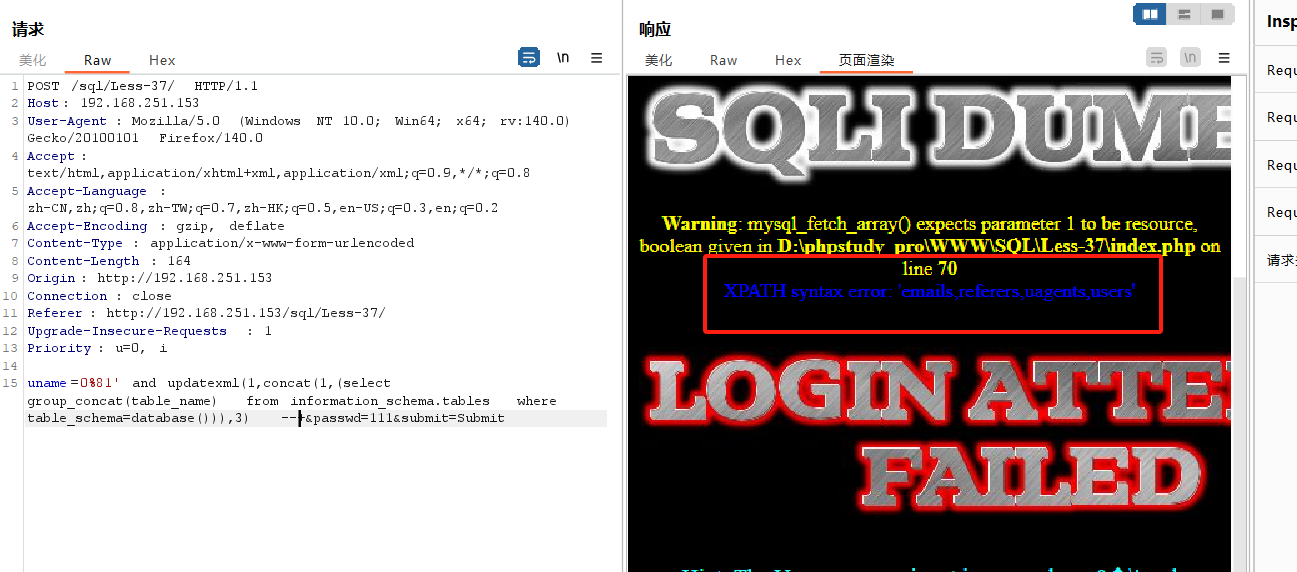Switch response view to 美化 tab
The width and height of the screenshot is (1297, 572).
pyautogui.click(x=658, y=60)
